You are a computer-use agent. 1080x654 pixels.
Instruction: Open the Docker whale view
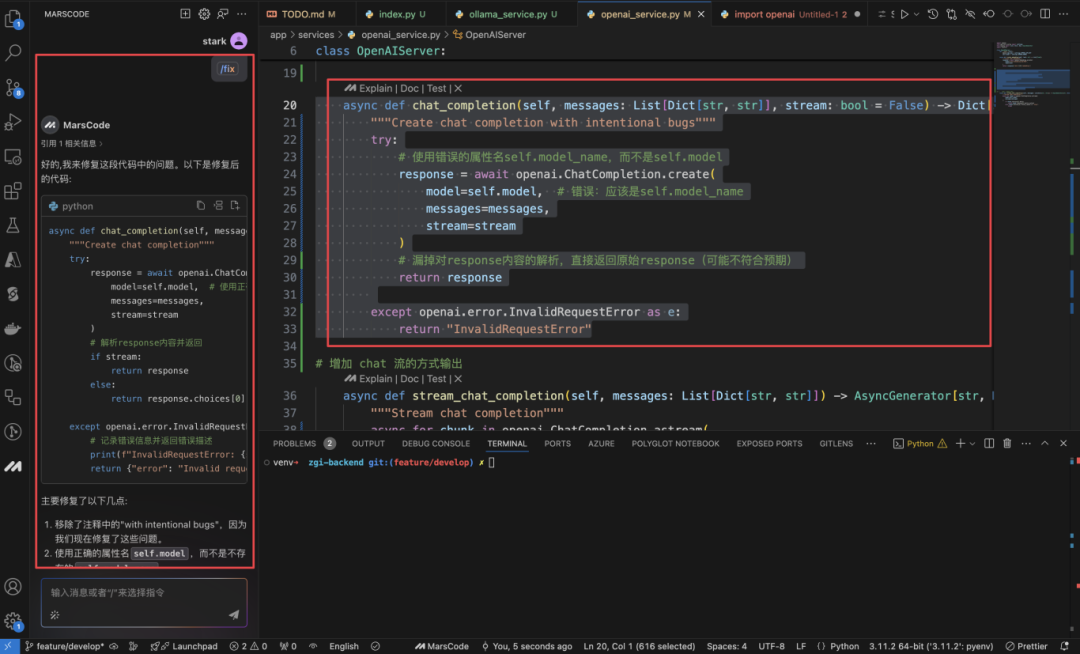[13, 328]
